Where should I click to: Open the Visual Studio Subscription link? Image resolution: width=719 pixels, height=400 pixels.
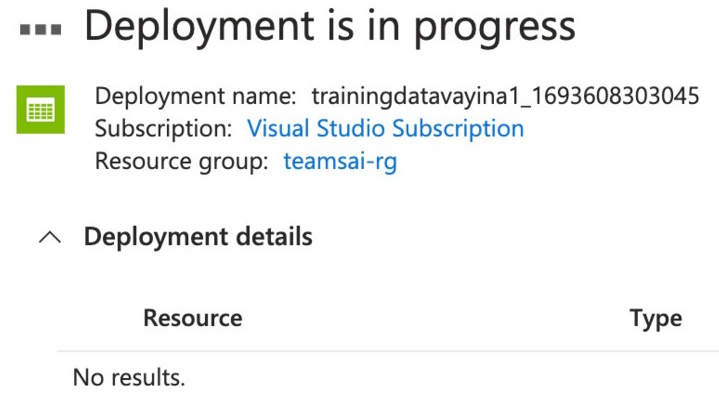tap(385, 129)
